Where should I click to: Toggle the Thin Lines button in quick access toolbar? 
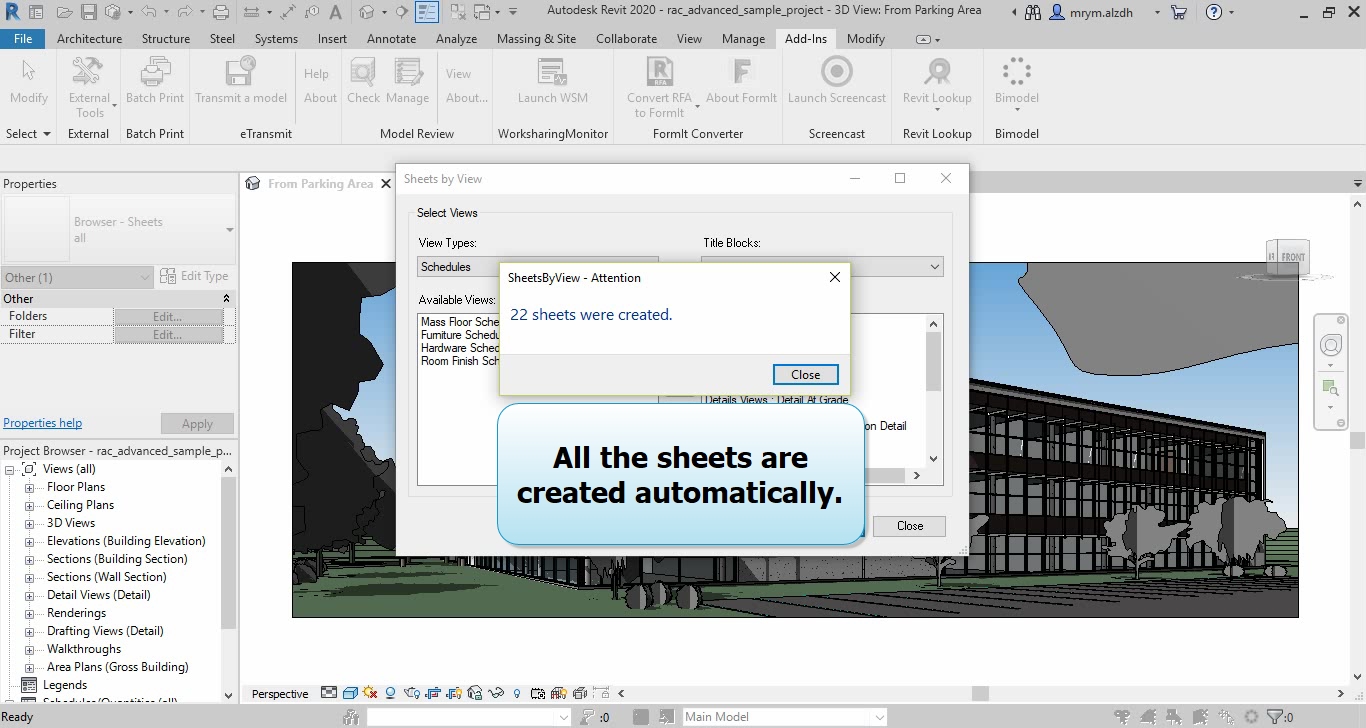coord(427,12)
